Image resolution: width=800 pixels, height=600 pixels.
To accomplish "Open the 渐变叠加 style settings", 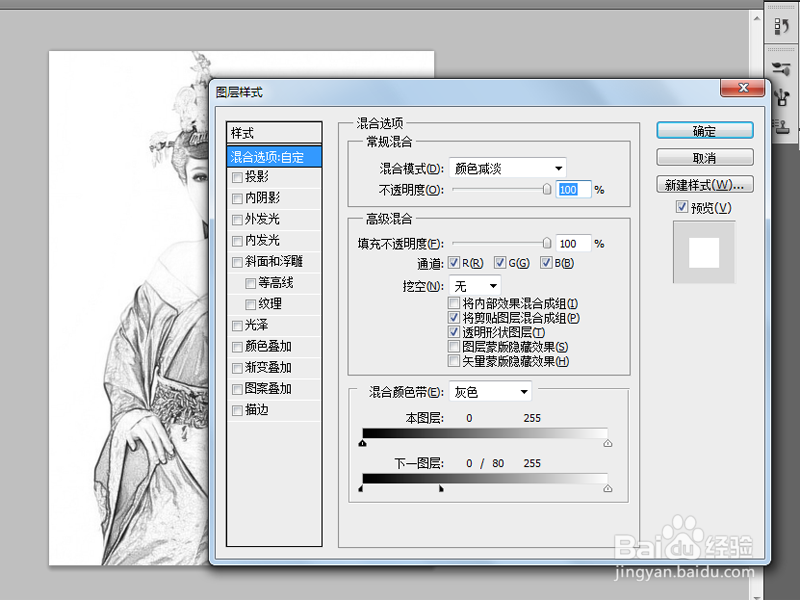I will (268, 367).
